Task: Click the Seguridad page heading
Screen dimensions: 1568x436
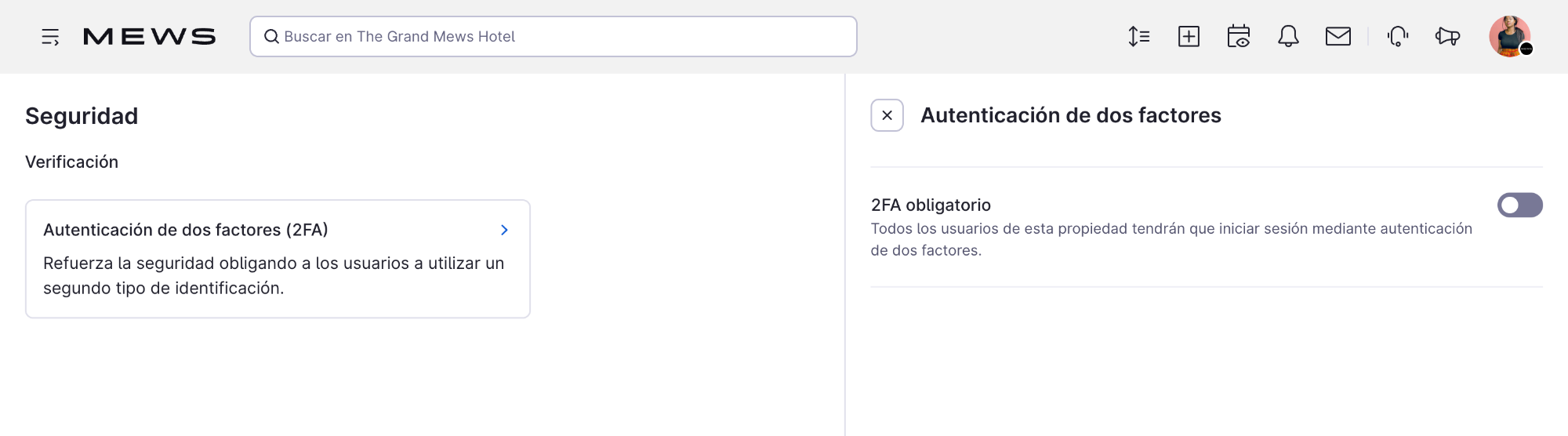Action: point(82,116)
